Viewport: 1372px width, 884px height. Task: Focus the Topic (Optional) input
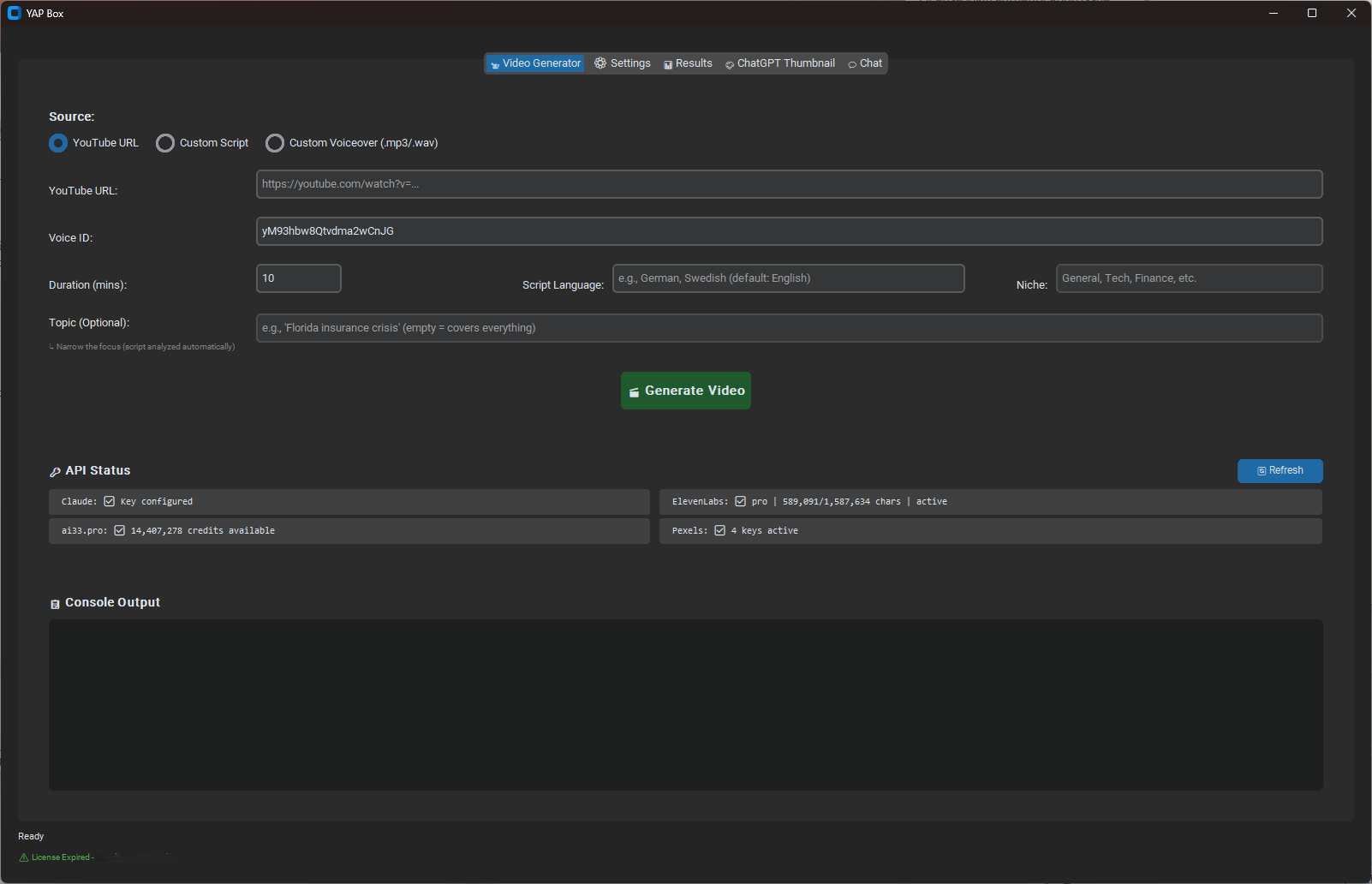click(x=789, y=328)
